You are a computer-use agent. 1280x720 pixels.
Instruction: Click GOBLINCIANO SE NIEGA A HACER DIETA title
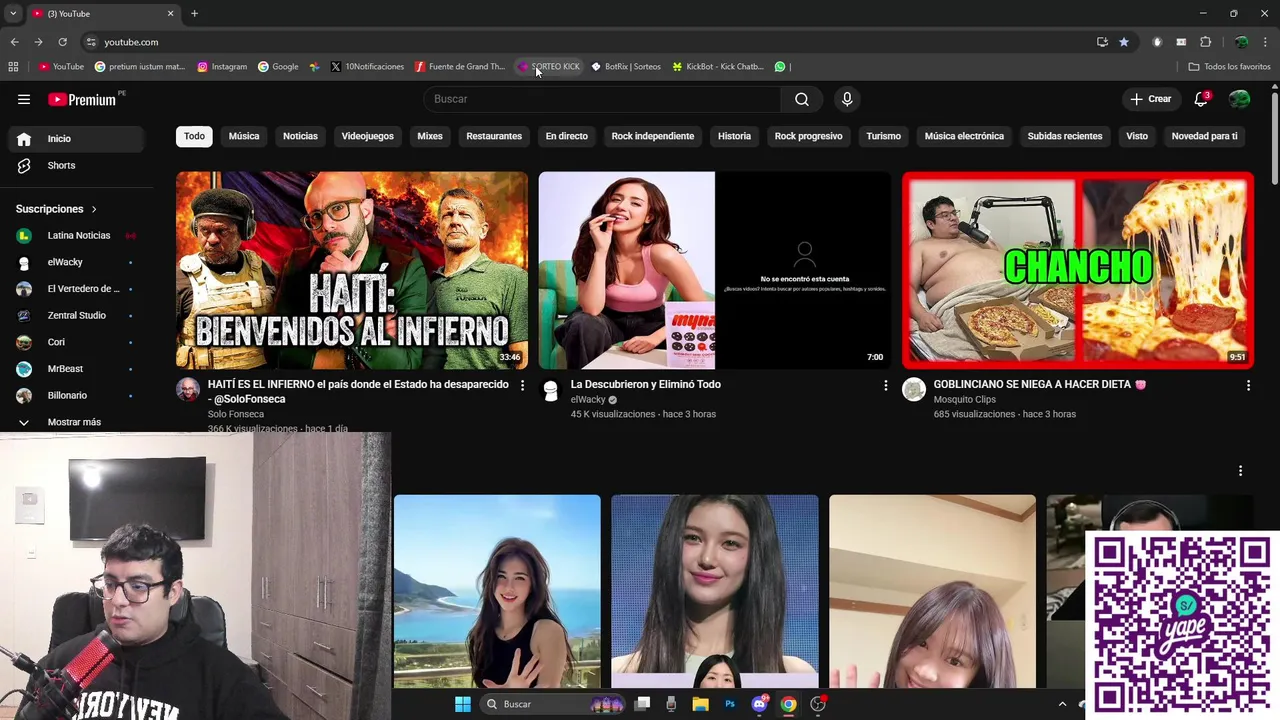coord(1039,384)
